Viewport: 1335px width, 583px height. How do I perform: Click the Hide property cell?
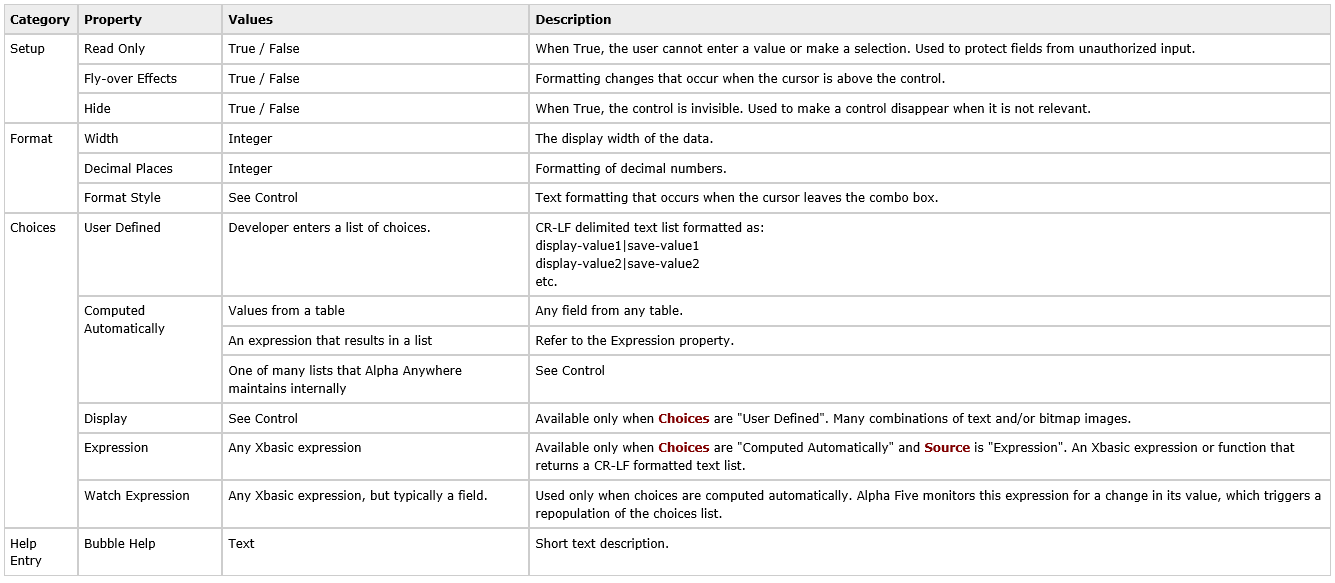(150, 109)
